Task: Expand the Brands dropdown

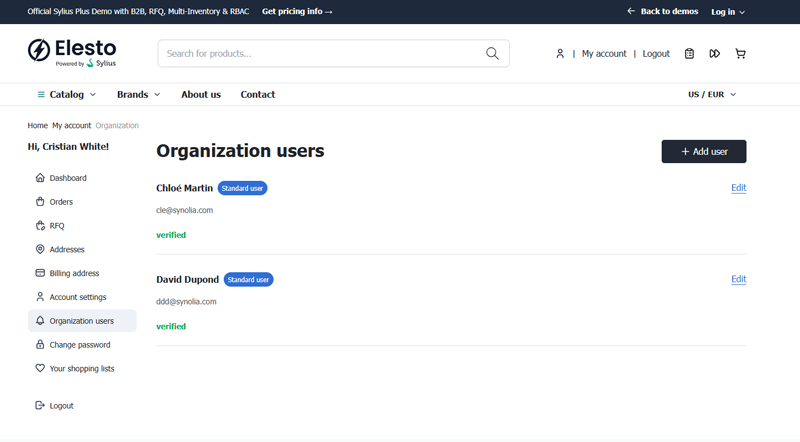Action: 138,95
